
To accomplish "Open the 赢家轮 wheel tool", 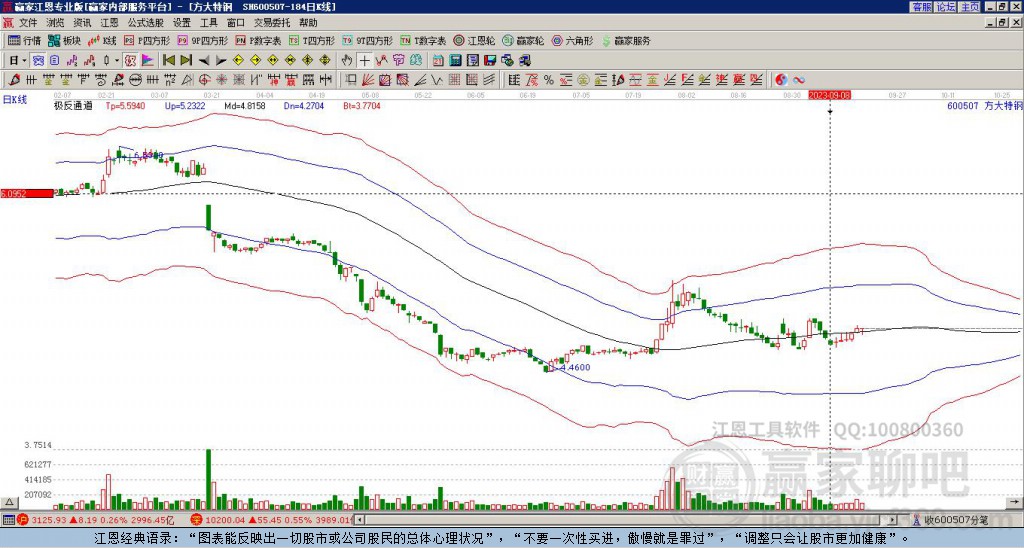I will [x=523, y=40].
